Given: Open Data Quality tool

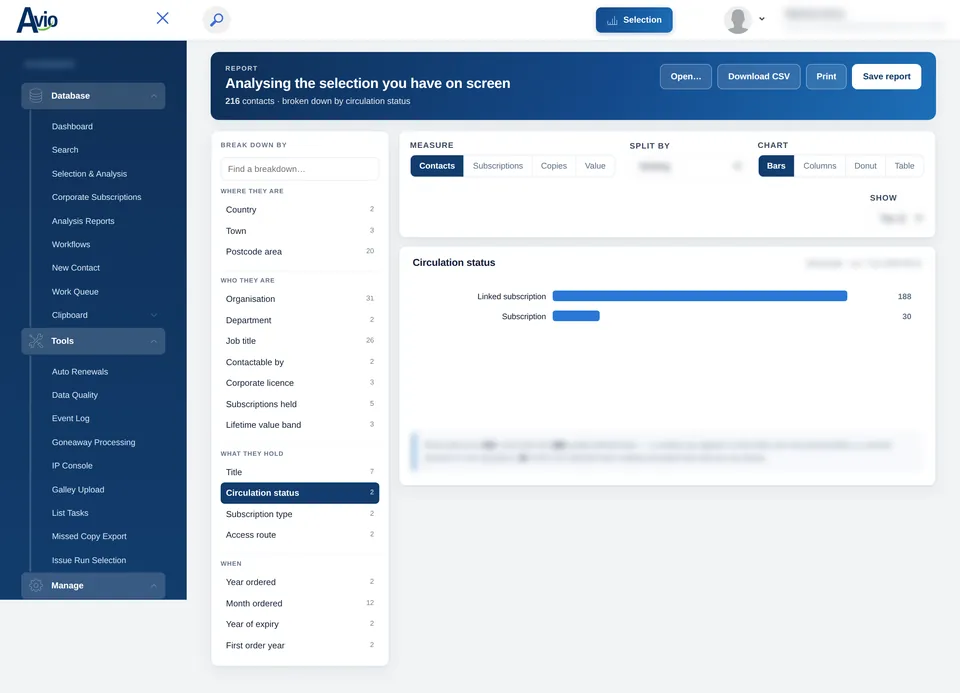Looking at the screenshot, I should 75,395.
